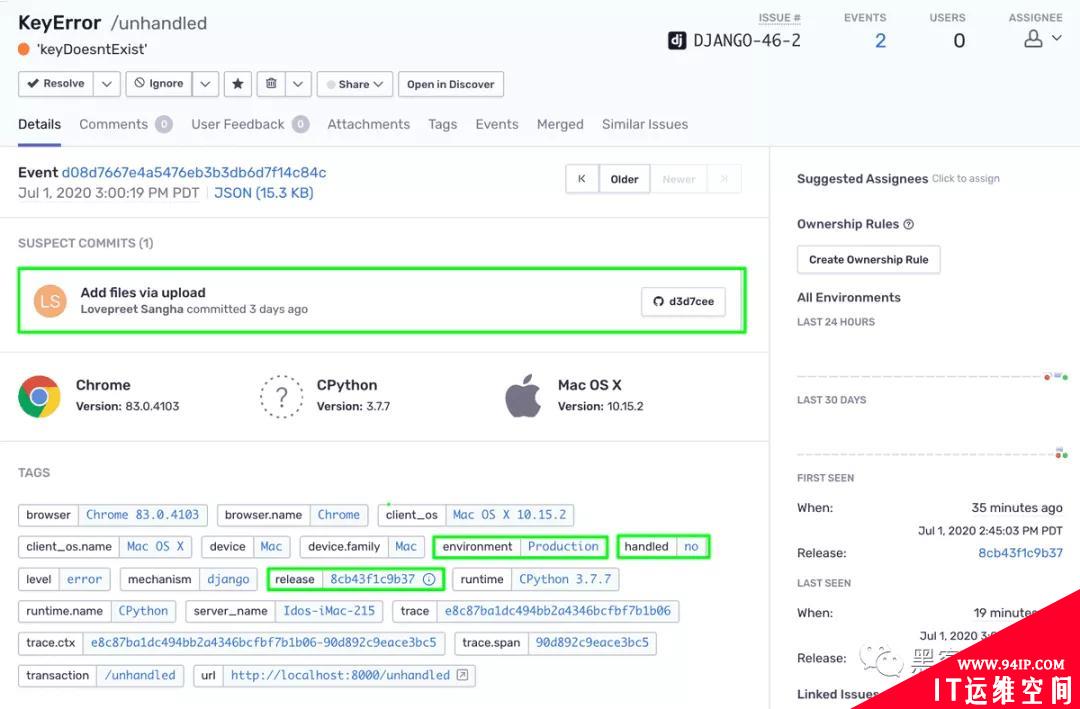
Task: Click runtime.name tag value CPython
Action: coord(143,611)
